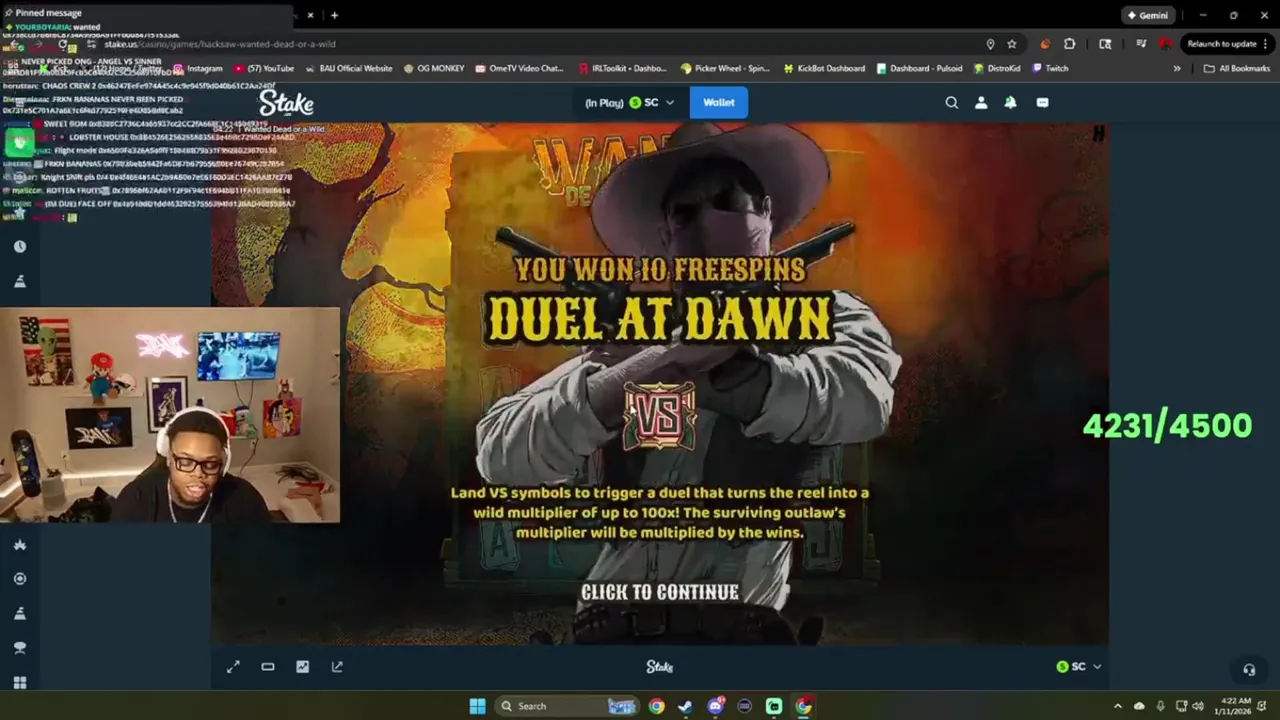
Task: Open the Picker Wheel bookmark
Action: tap(725, 68)
